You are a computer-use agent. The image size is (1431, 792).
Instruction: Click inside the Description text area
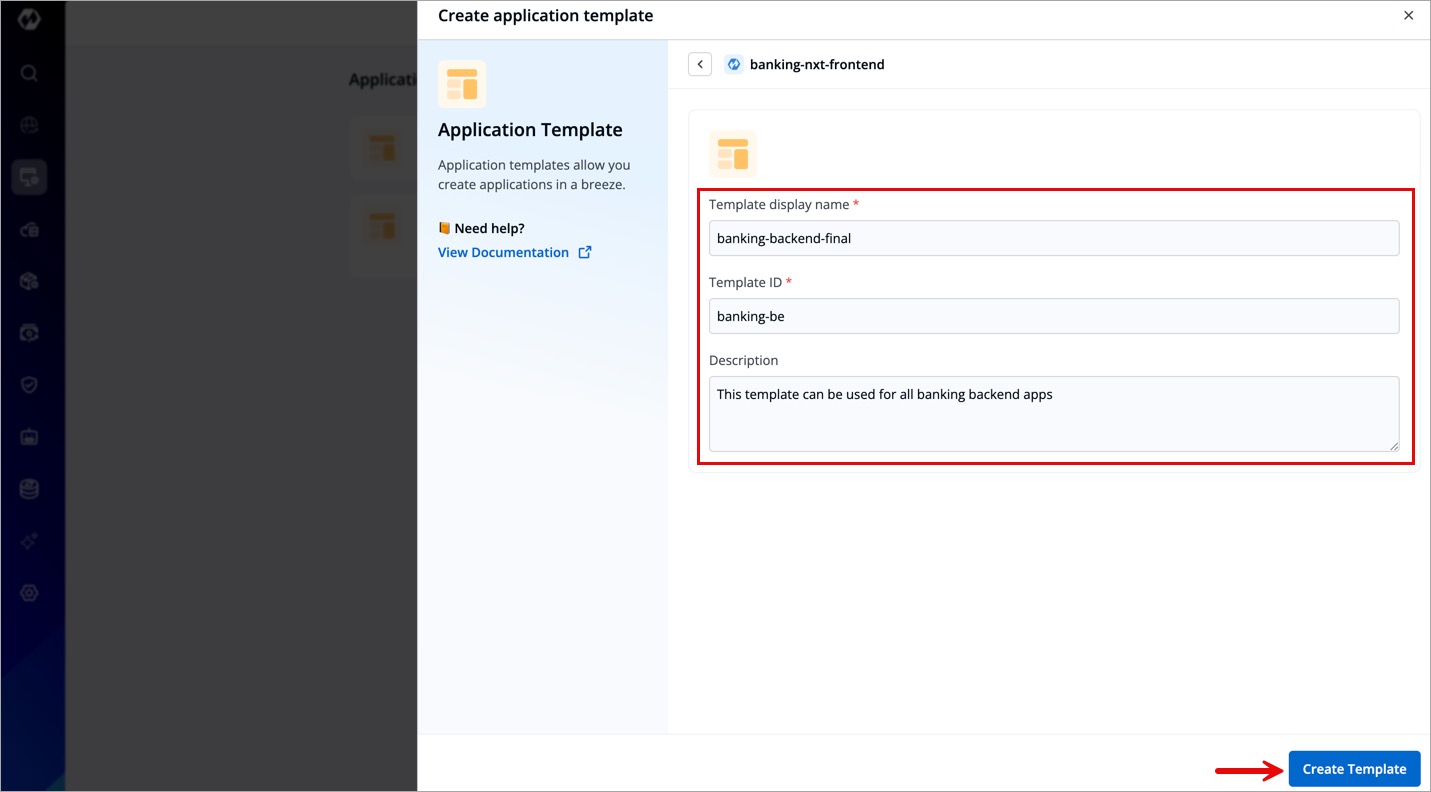[x=1053, y=413]
